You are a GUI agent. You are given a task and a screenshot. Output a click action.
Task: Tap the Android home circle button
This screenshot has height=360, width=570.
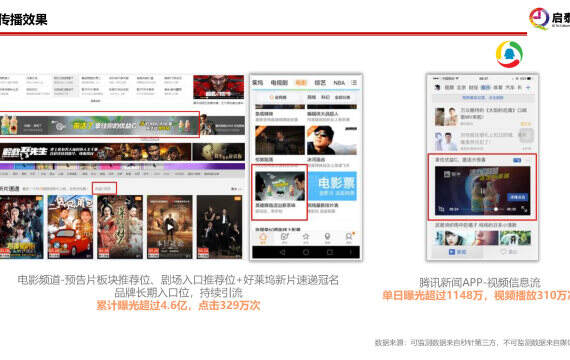(x=306, y=252)
